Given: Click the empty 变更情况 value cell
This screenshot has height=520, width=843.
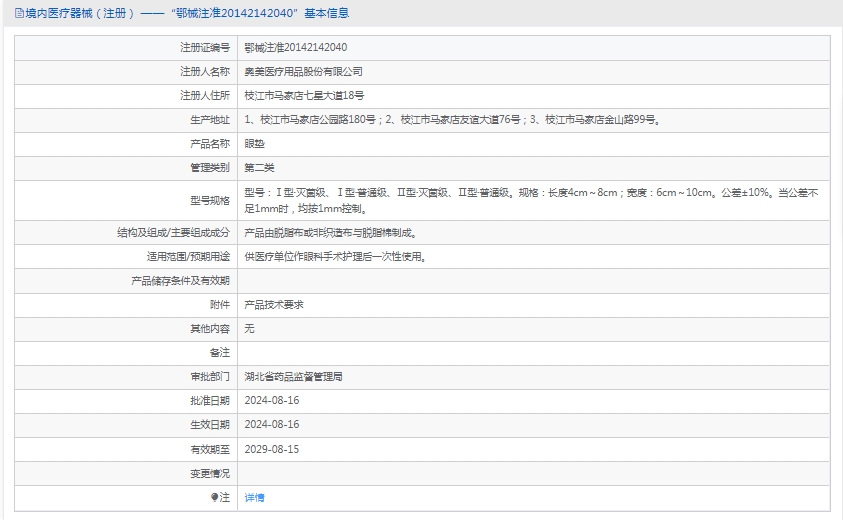Looking at the screenshot, I should tap(534, 473).
